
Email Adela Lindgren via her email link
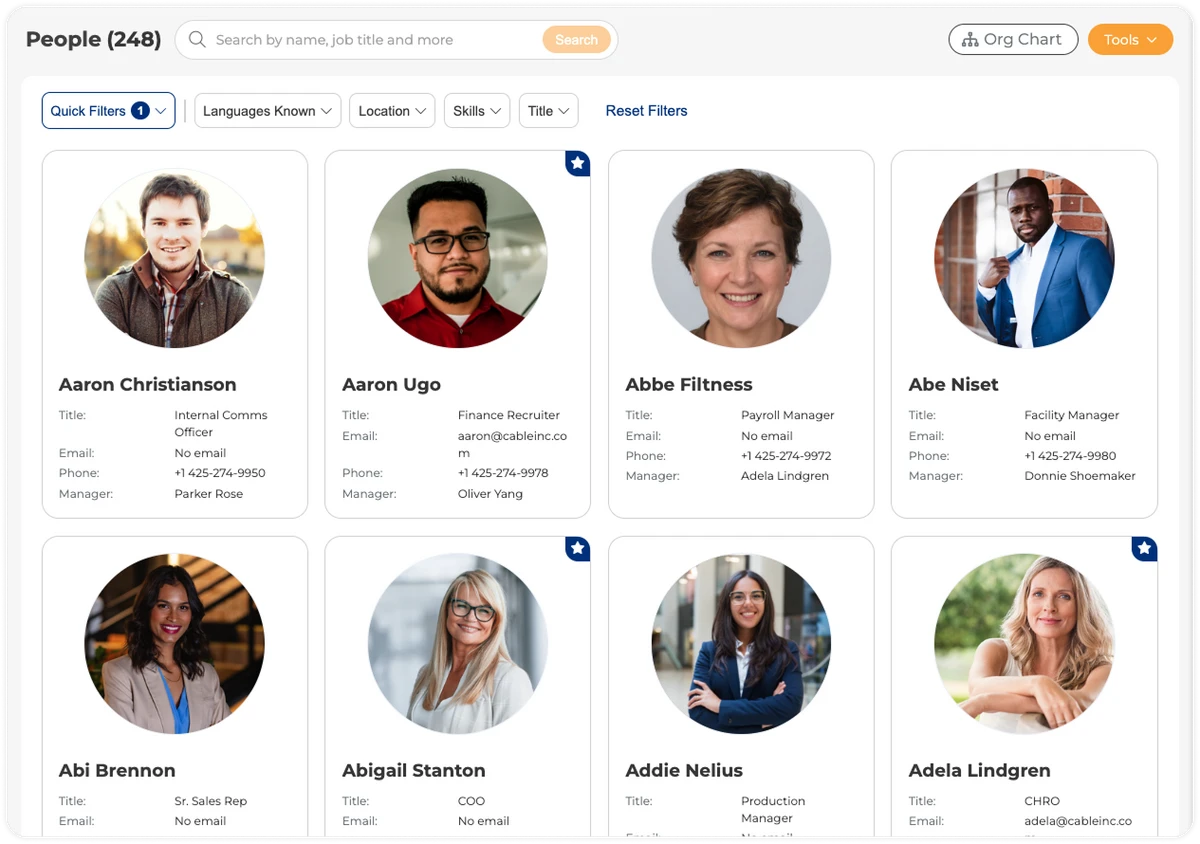(1079, 820)
